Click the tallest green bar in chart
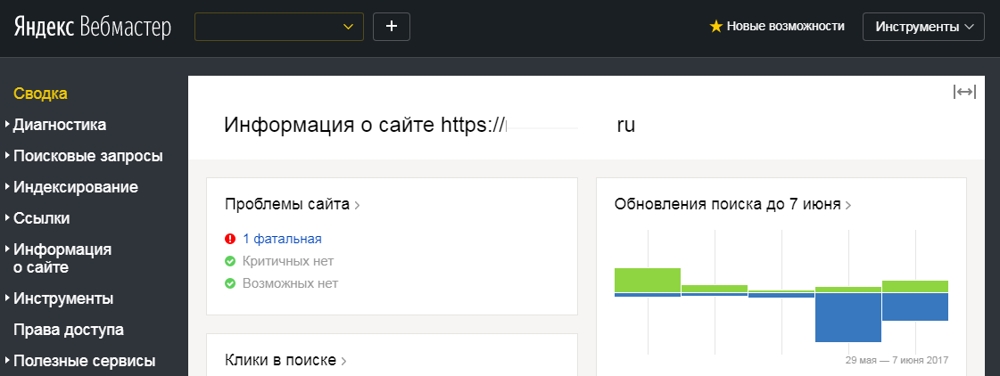1000x376 pixels. (647, 280)
